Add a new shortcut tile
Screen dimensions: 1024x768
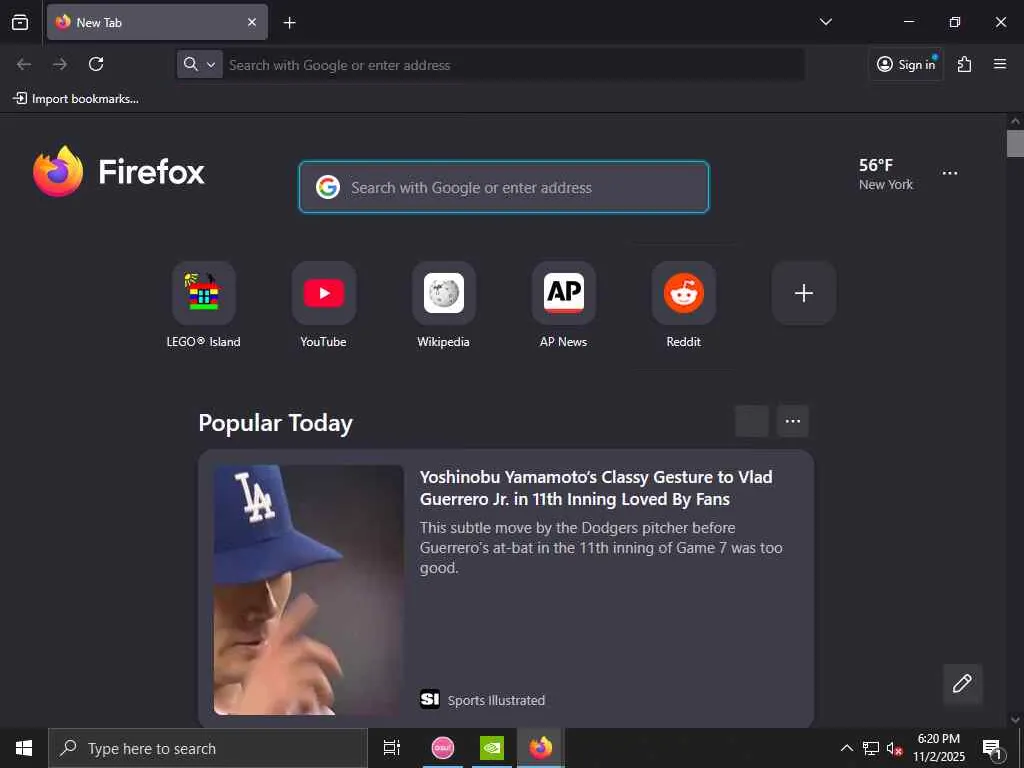pos(804,293)
